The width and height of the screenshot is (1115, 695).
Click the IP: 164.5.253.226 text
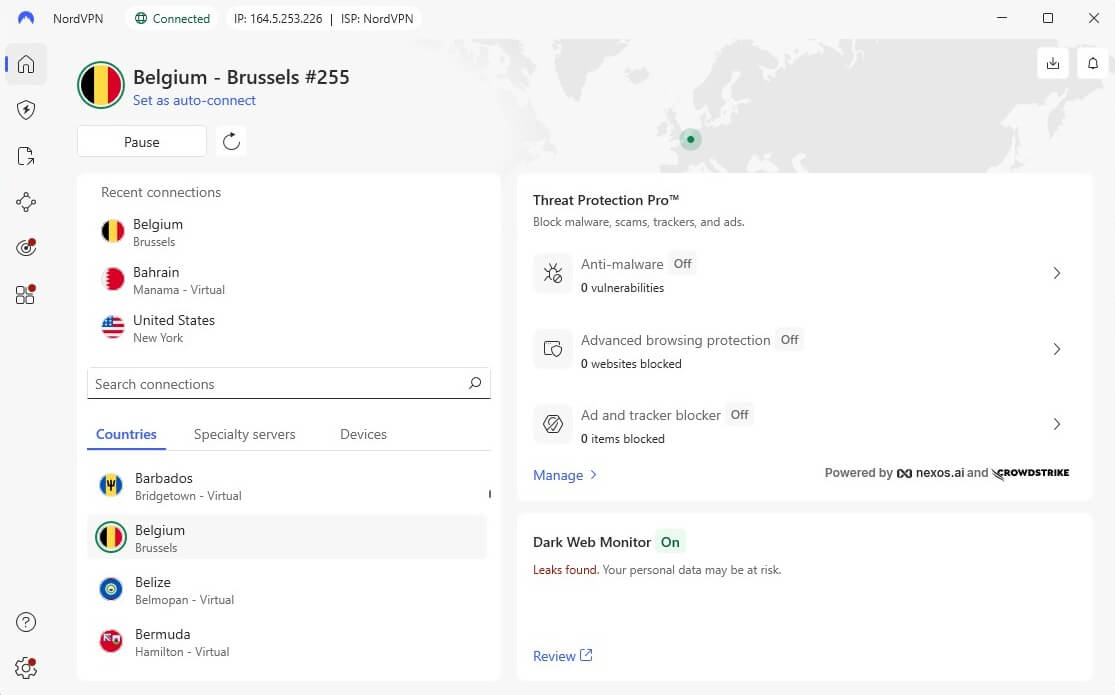coord(278,18)
